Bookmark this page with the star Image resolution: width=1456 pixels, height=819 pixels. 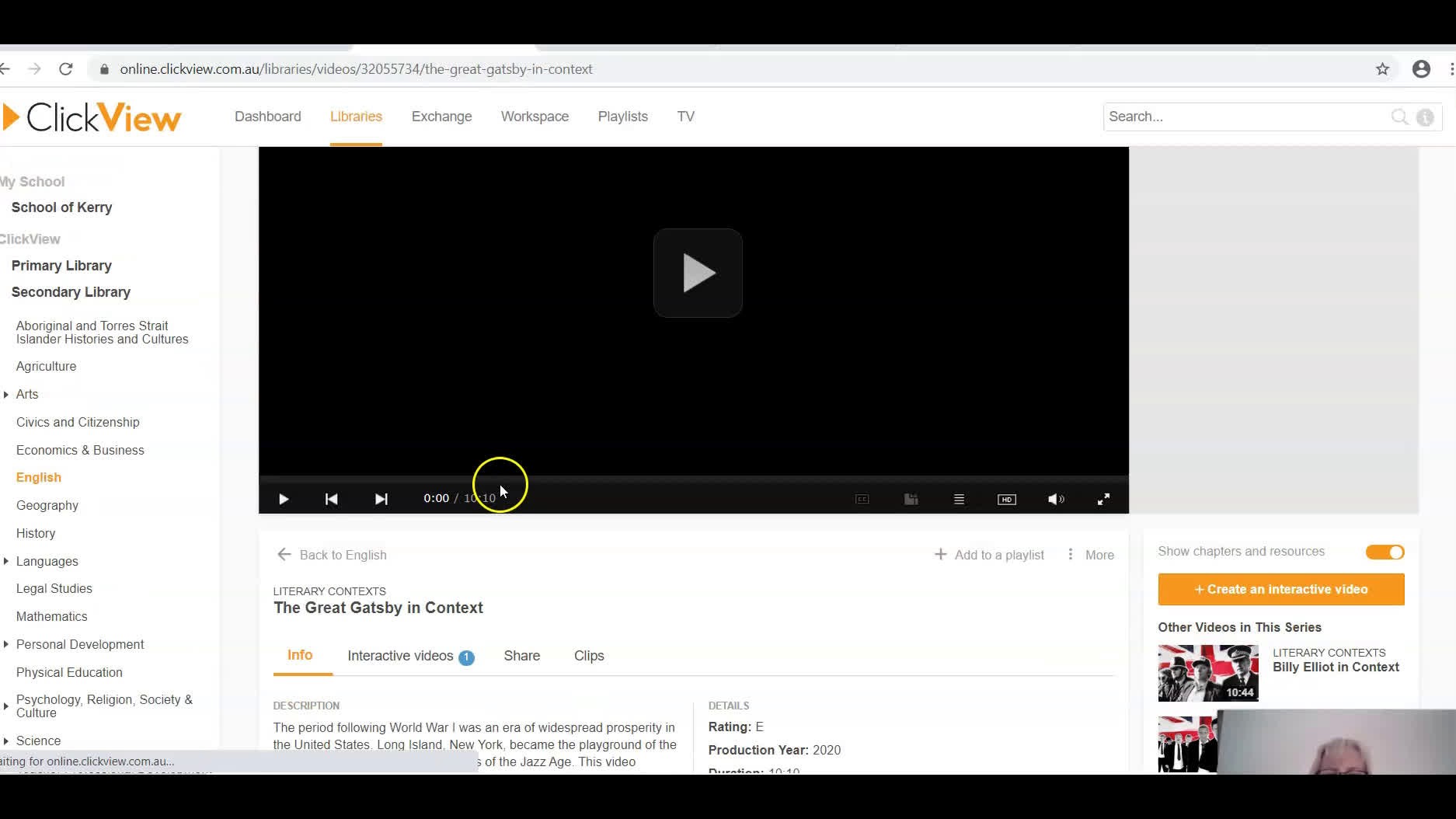[1382, 69]
